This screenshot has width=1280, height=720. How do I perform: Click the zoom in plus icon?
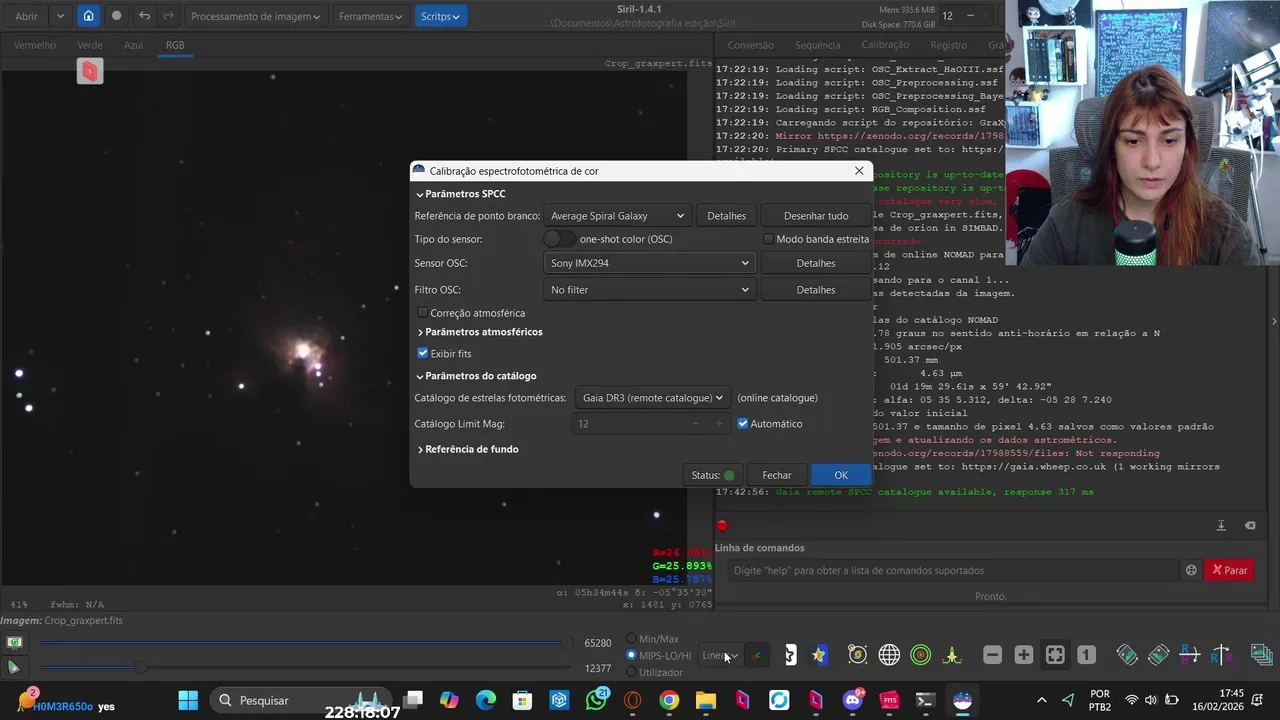click(1024, 655)
